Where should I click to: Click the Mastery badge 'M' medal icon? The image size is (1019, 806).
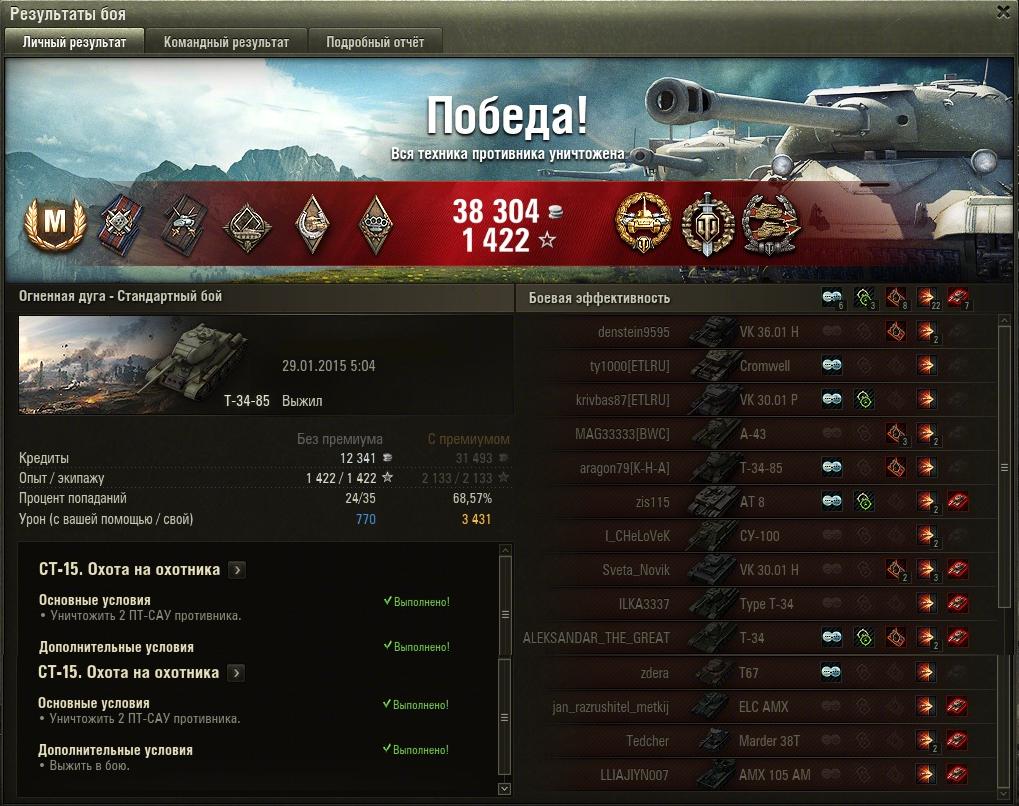point(55,224)
